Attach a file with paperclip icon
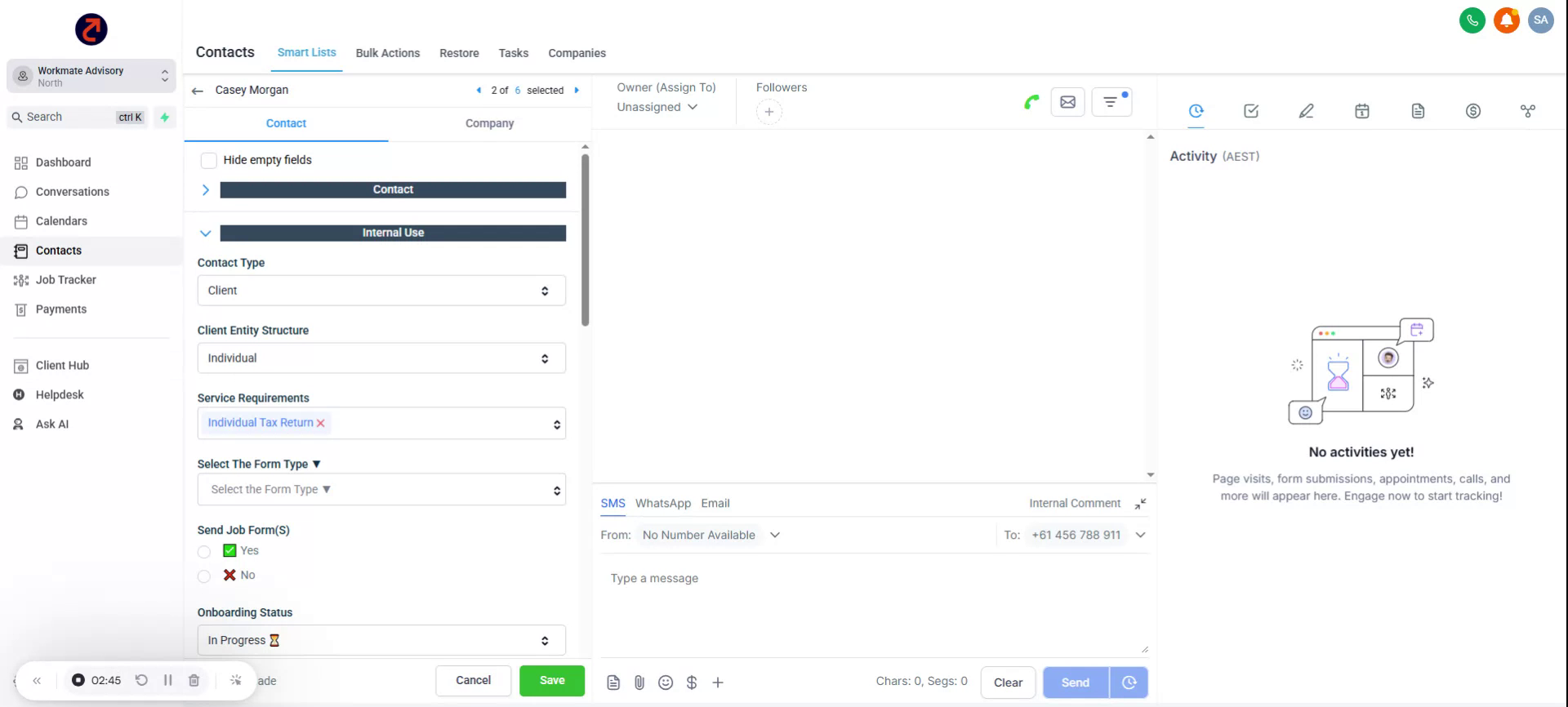The width and height of the screenshot is (1568, 707). pyautogui.click(x=639, y=683)
